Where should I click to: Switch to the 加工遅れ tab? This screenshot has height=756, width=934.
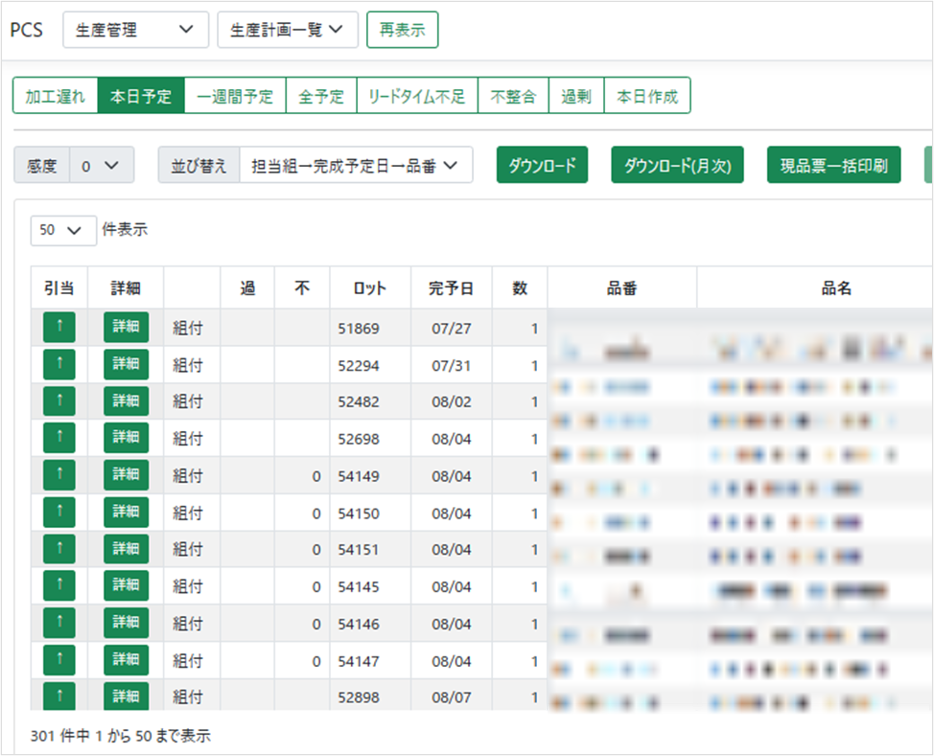(x=55, y=97)
